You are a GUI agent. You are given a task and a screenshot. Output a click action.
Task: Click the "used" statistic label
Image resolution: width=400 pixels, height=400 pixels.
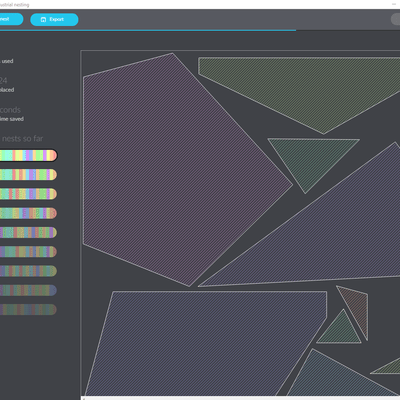point(7,61)
